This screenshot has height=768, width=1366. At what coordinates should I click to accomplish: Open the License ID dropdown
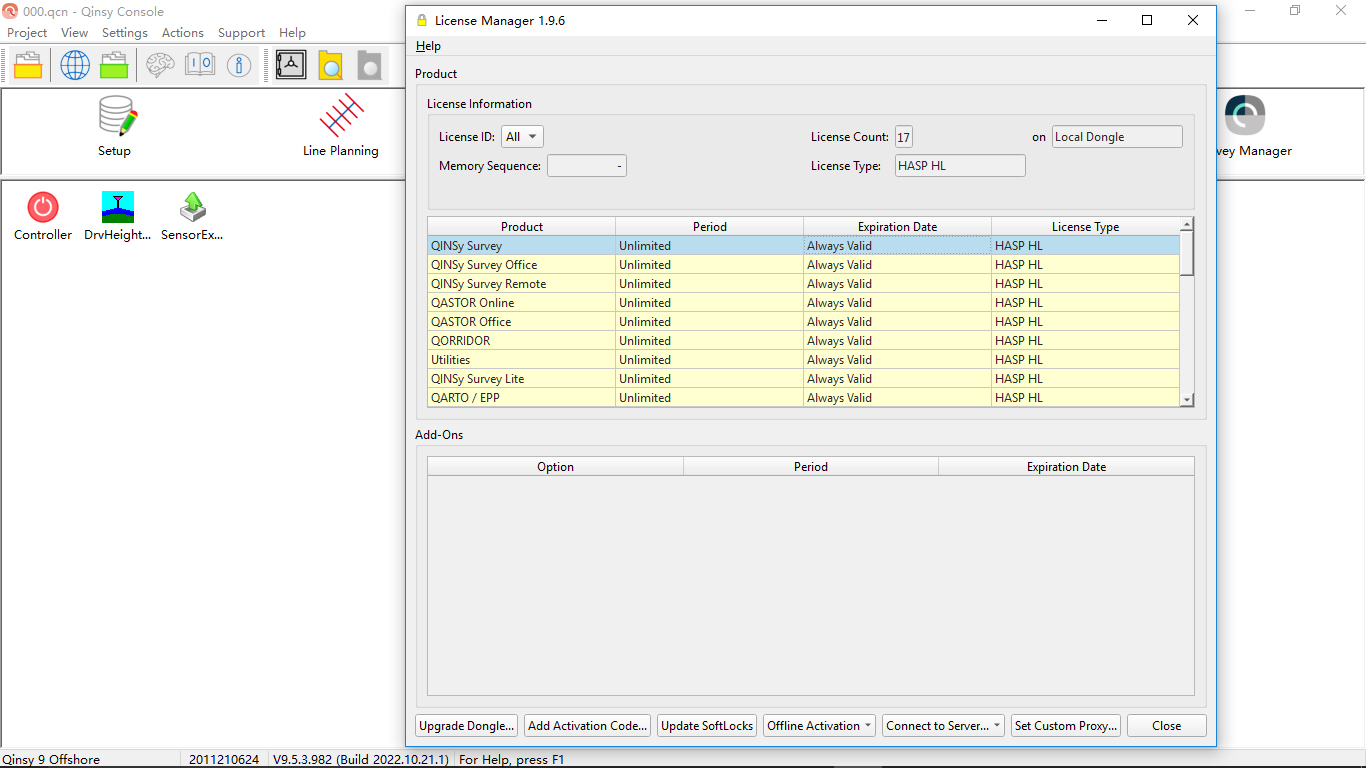[x=522, y=137]
